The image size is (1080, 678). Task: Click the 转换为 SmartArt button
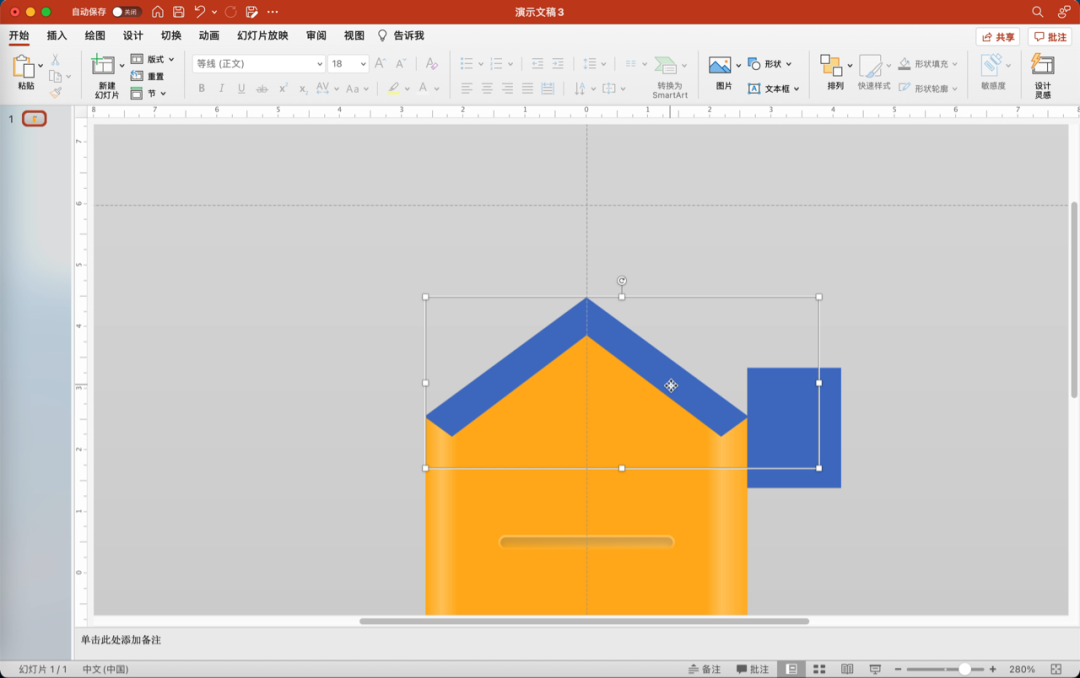[669, 76]
